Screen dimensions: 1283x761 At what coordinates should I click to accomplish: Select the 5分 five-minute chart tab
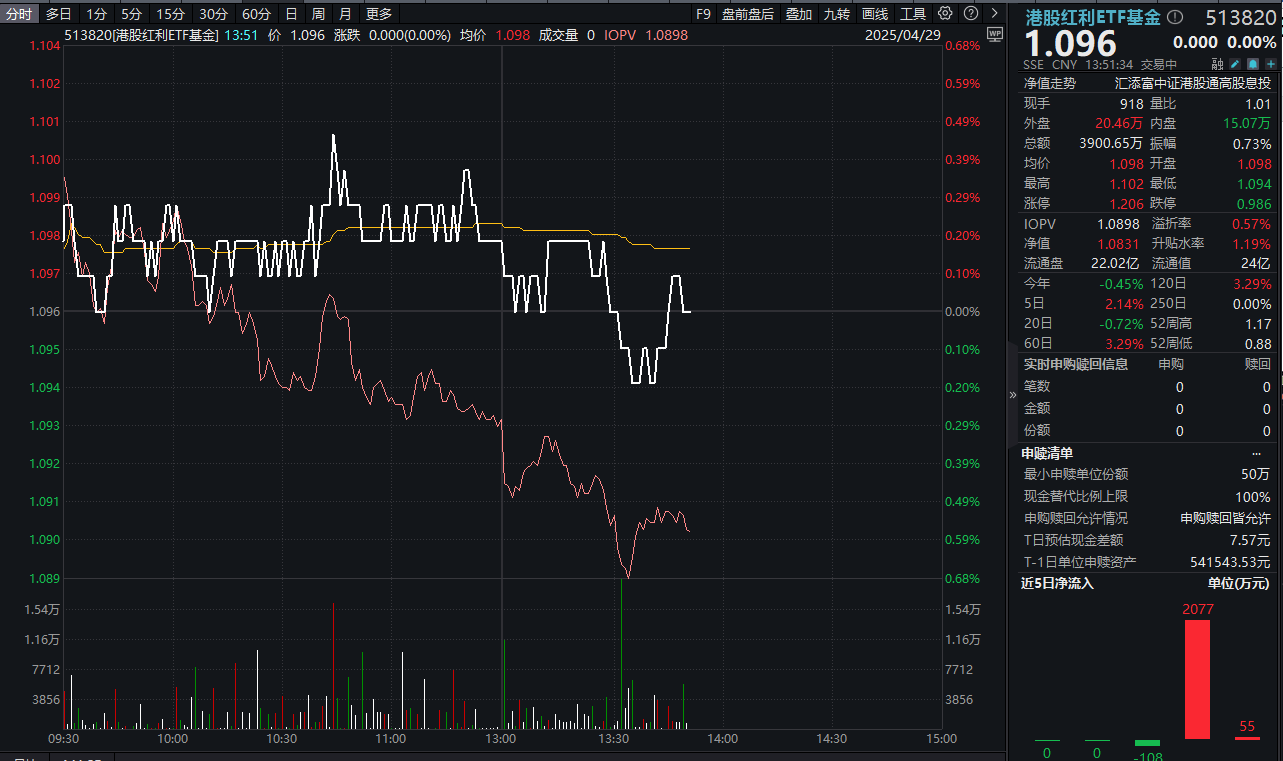tap(131, 14)
